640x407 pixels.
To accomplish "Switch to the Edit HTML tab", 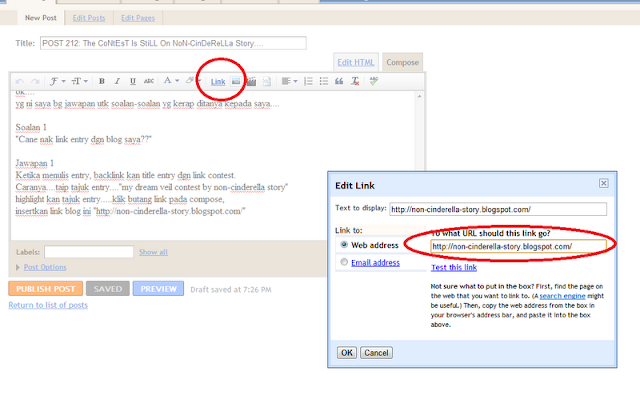I will tap(356, 62).
